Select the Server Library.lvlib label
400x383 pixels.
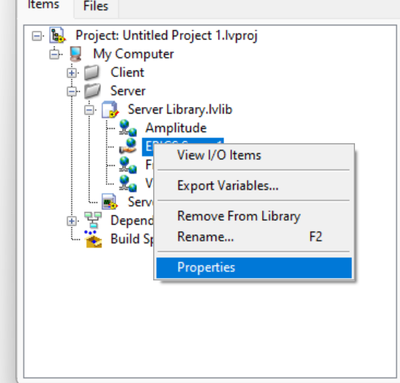pyautogui.click(x=180, y=109)
